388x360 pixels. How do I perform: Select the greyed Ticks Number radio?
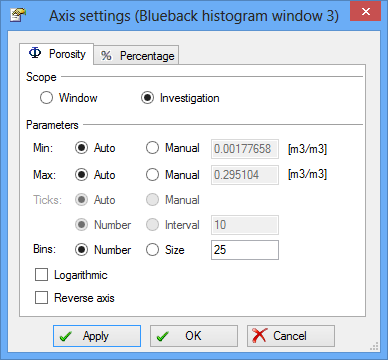coord(81,225)
